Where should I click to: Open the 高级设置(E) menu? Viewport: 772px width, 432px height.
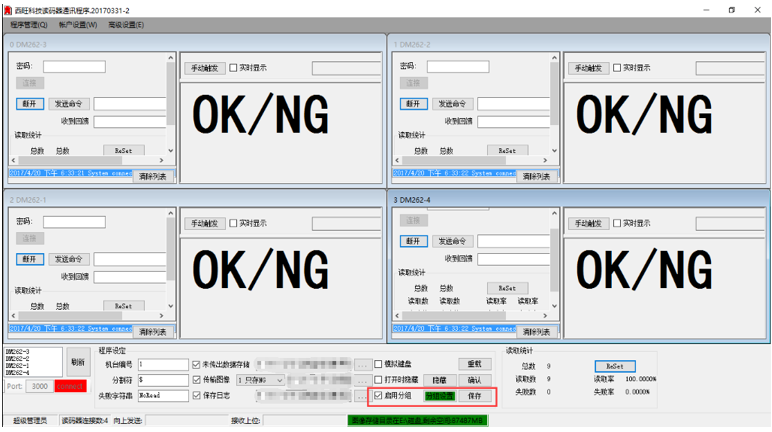coord(126,24)
